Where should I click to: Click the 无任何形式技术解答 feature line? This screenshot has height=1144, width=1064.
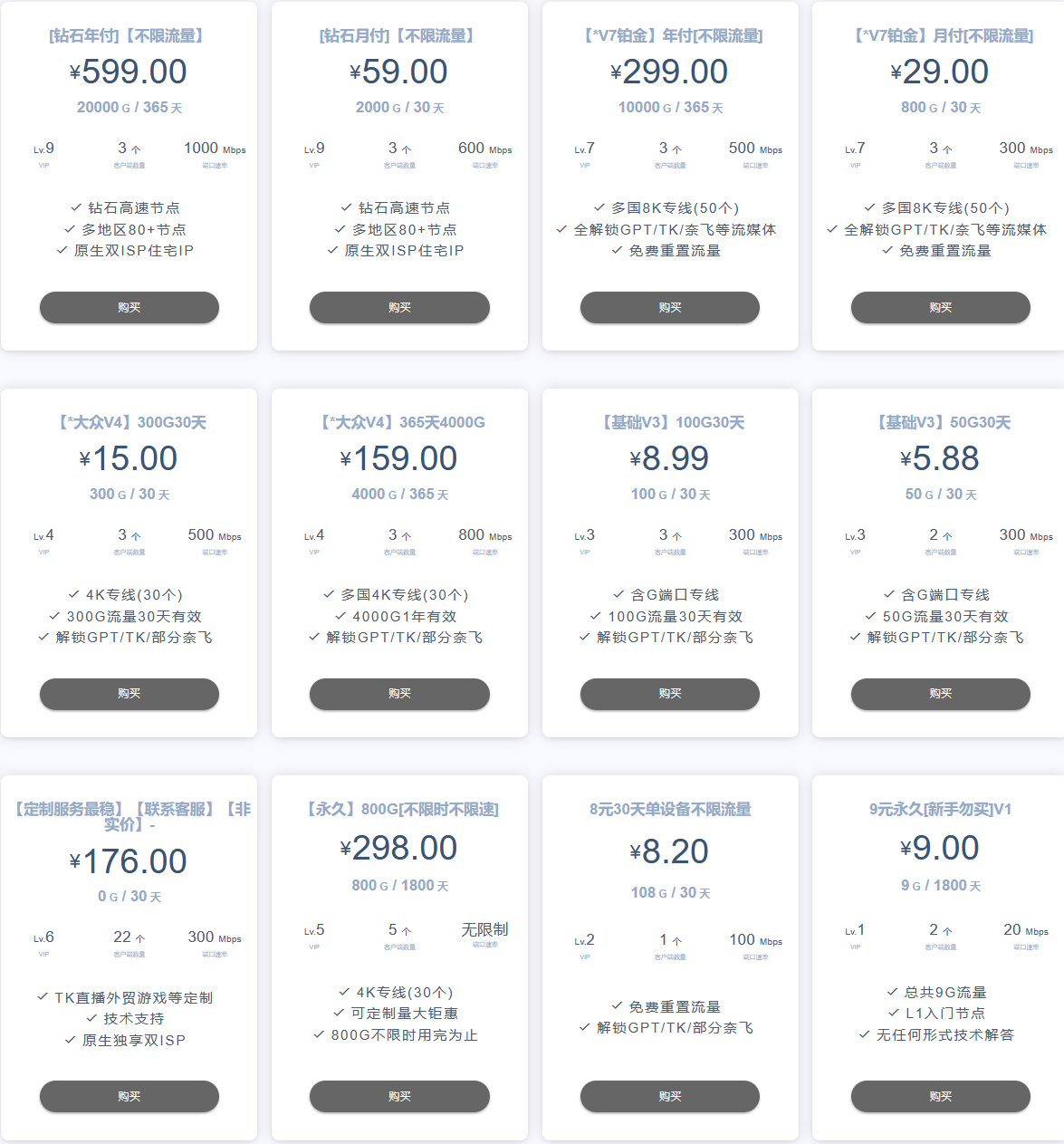pyautogui.click(x=944, y=1035)
